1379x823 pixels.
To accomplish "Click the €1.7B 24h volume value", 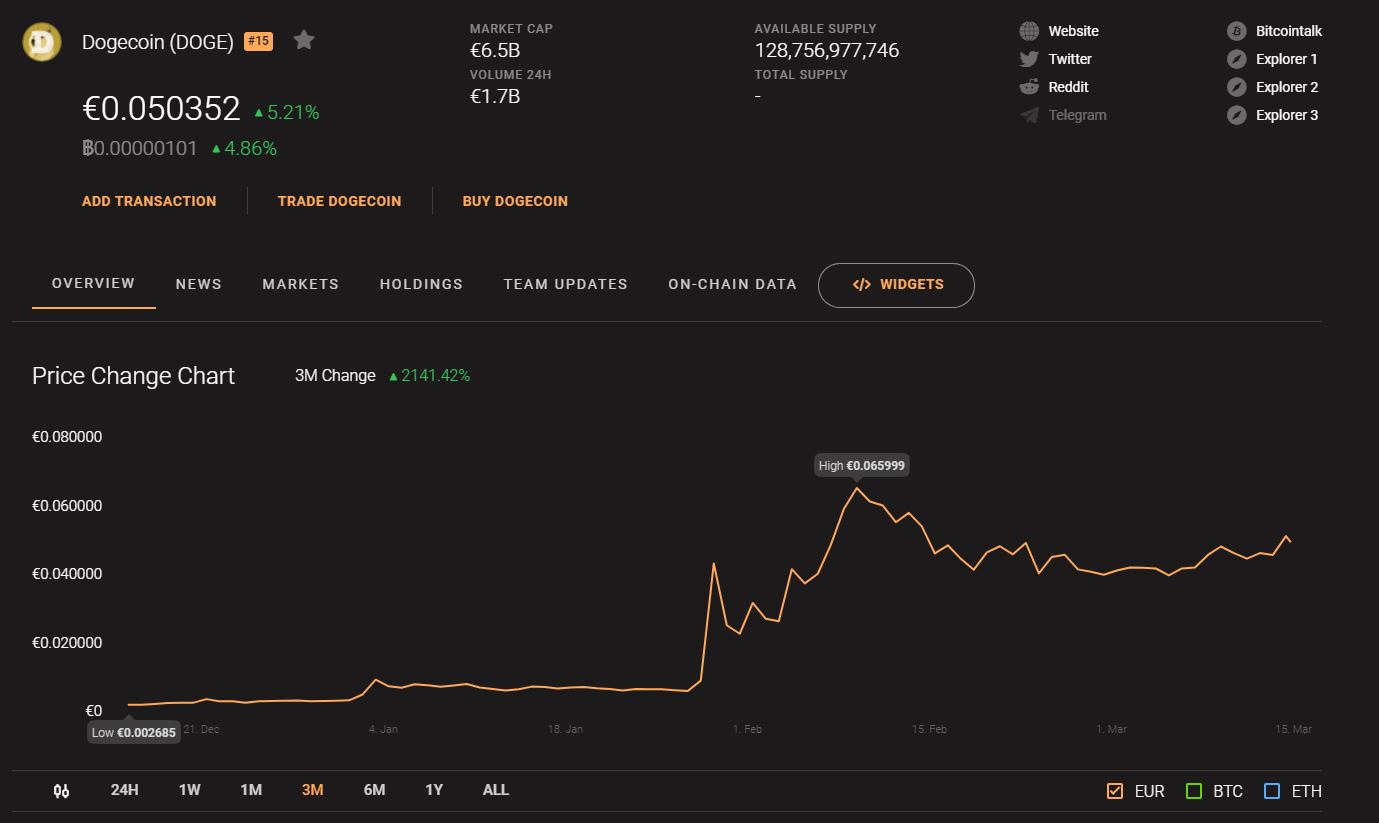I will (495, 96).
